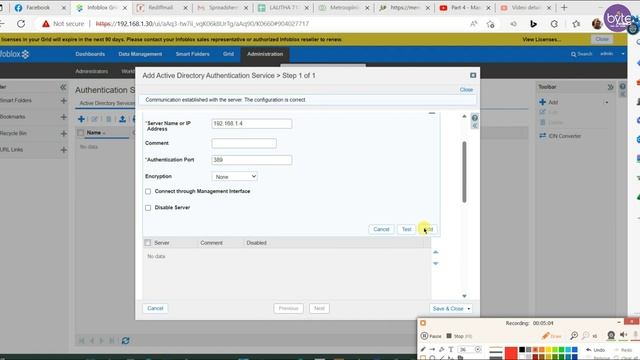Screen dimensions: 640x360
Task: Open the Data Management tab
Action: click(140, 54)
